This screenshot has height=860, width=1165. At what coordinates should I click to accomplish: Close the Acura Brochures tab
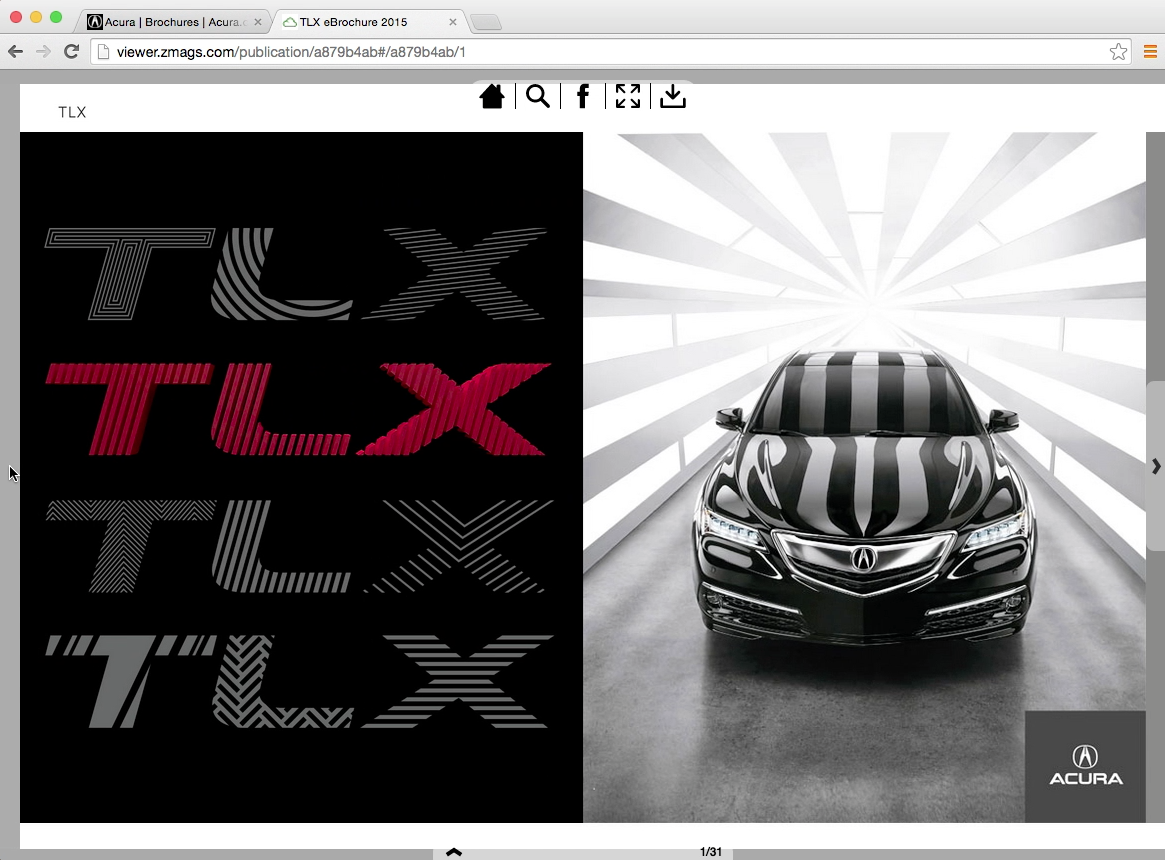258,22
